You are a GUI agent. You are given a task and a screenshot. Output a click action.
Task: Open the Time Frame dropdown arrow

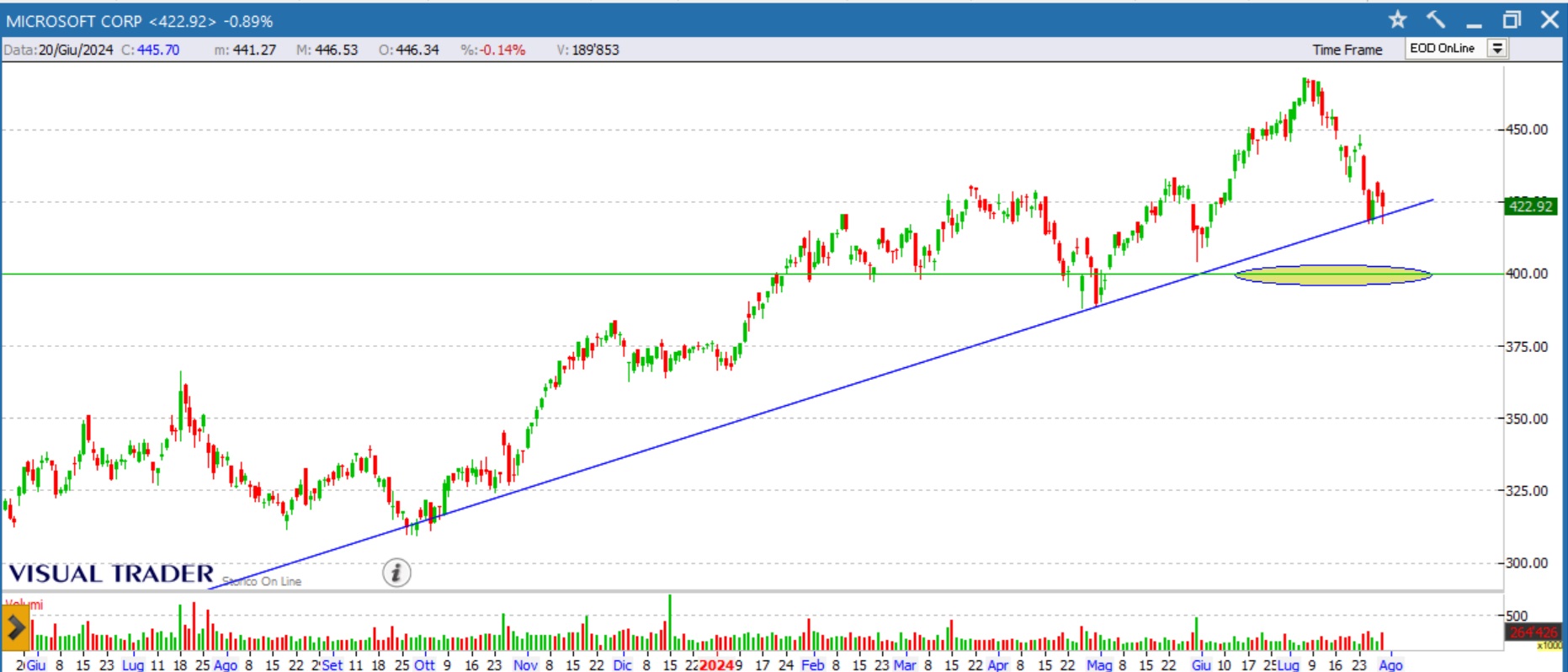(x=1497, y=49)
